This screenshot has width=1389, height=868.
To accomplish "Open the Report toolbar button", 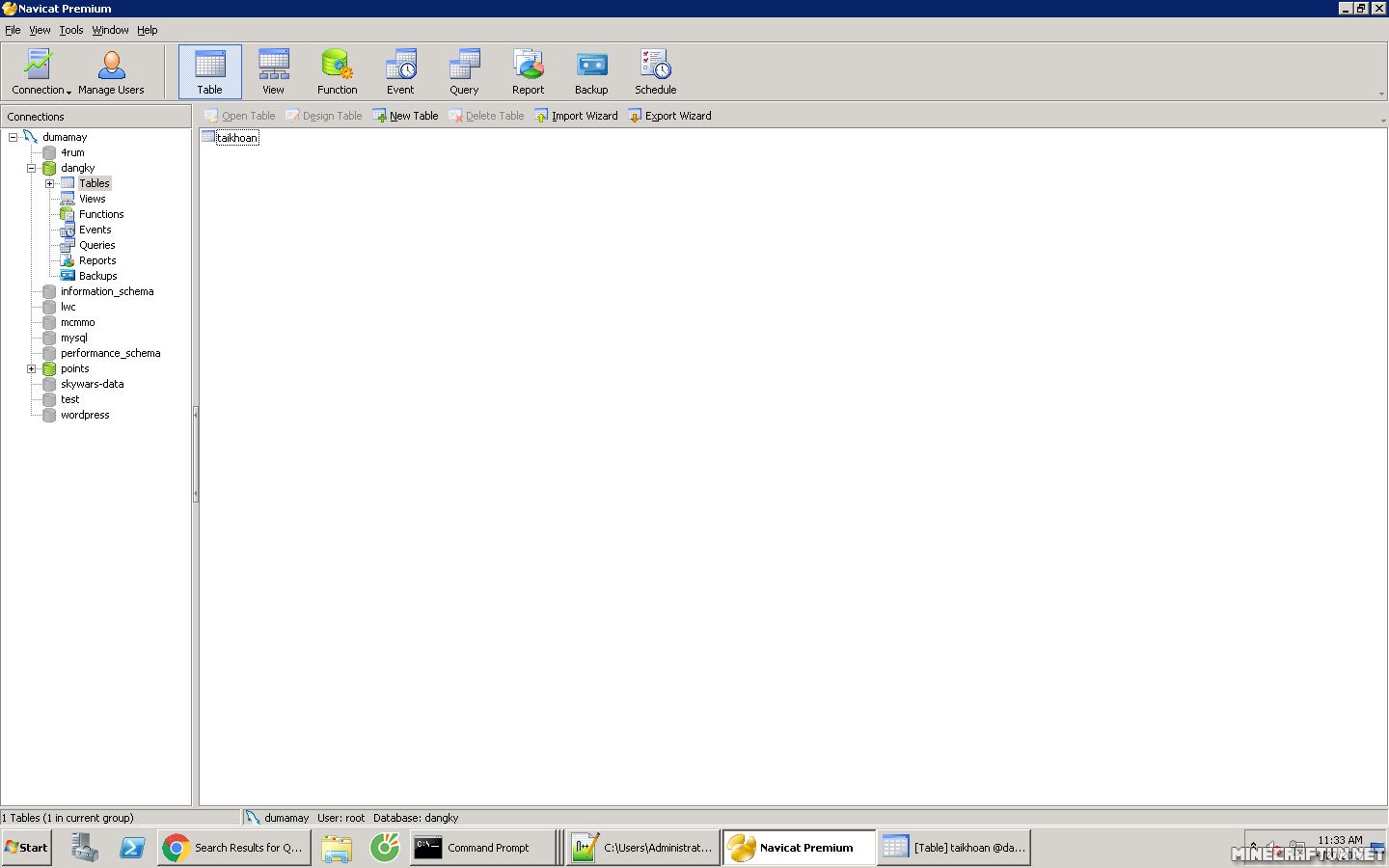I will [529, 72].
